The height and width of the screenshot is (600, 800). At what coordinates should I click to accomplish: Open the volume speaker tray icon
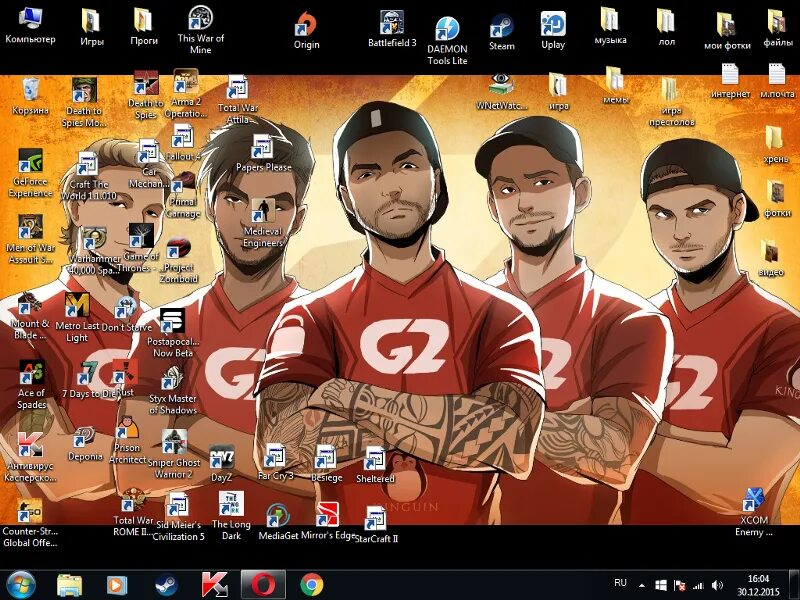pyautogui.click(x=717, y=586)
